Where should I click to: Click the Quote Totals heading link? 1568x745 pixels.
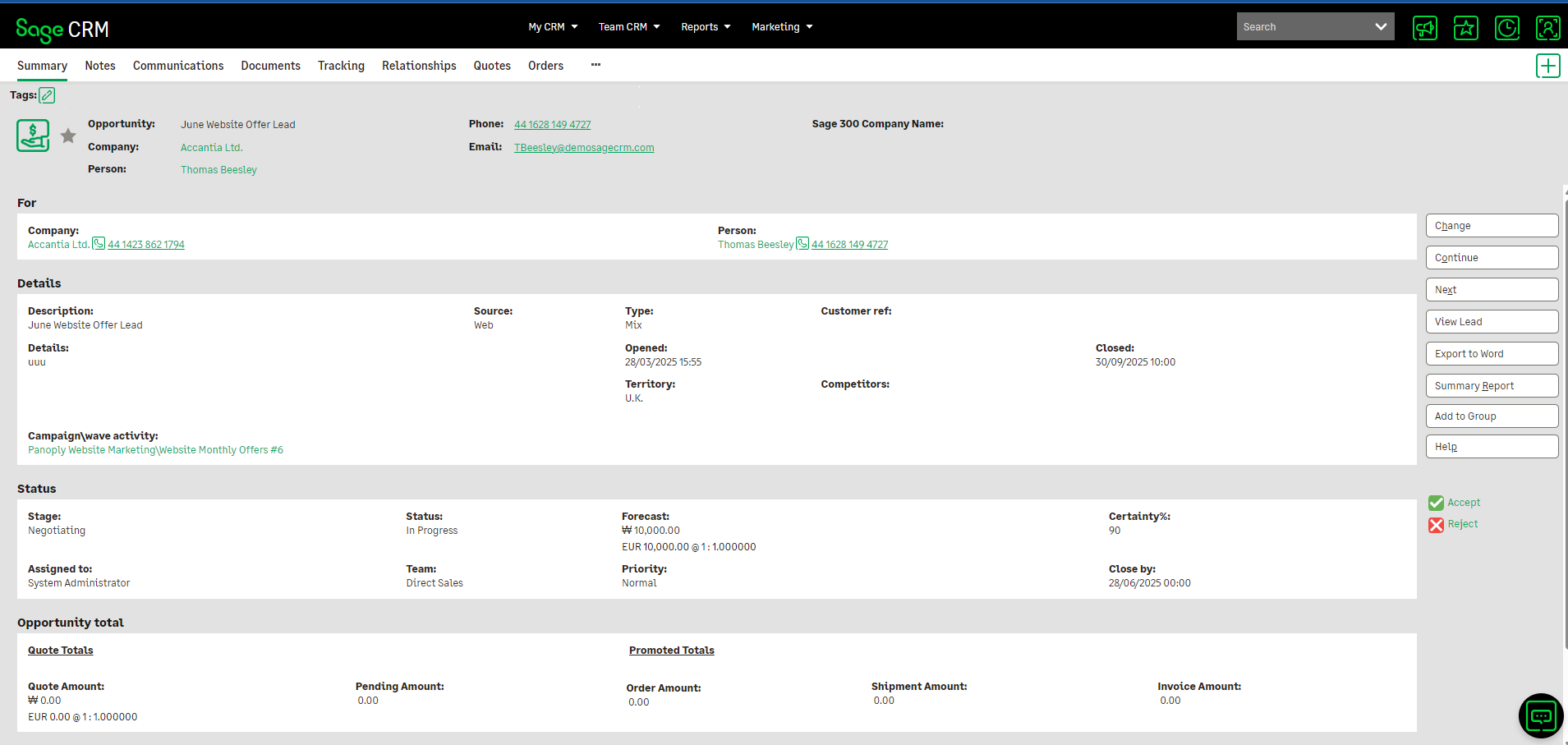click(61, 651)
